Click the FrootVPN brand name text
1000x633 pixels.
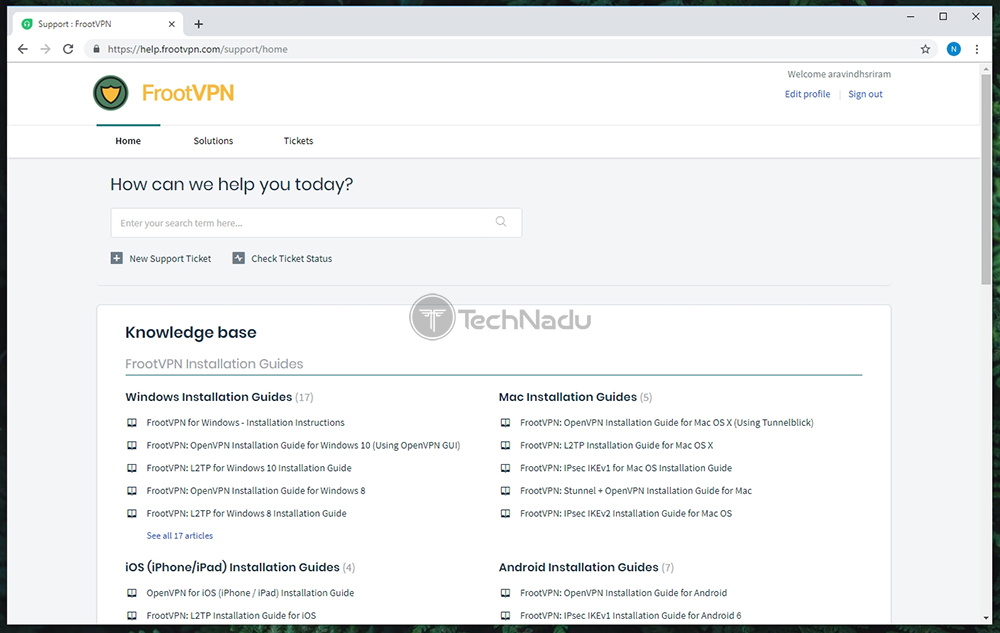pyautogui.click(x=188, y=93)
